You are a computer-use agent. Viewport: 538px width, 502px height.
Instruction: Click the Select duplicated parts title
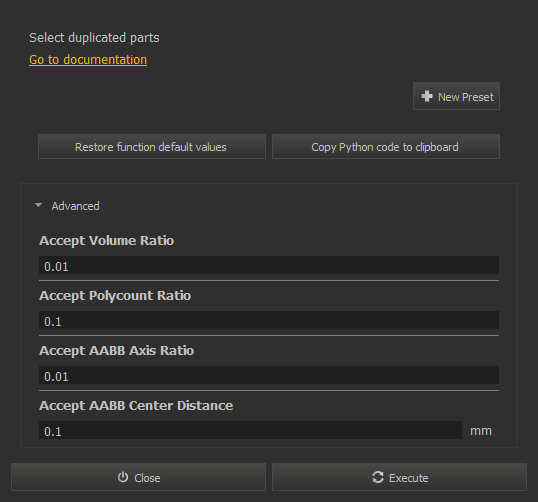pyautogui.click(x=94, y=38)
